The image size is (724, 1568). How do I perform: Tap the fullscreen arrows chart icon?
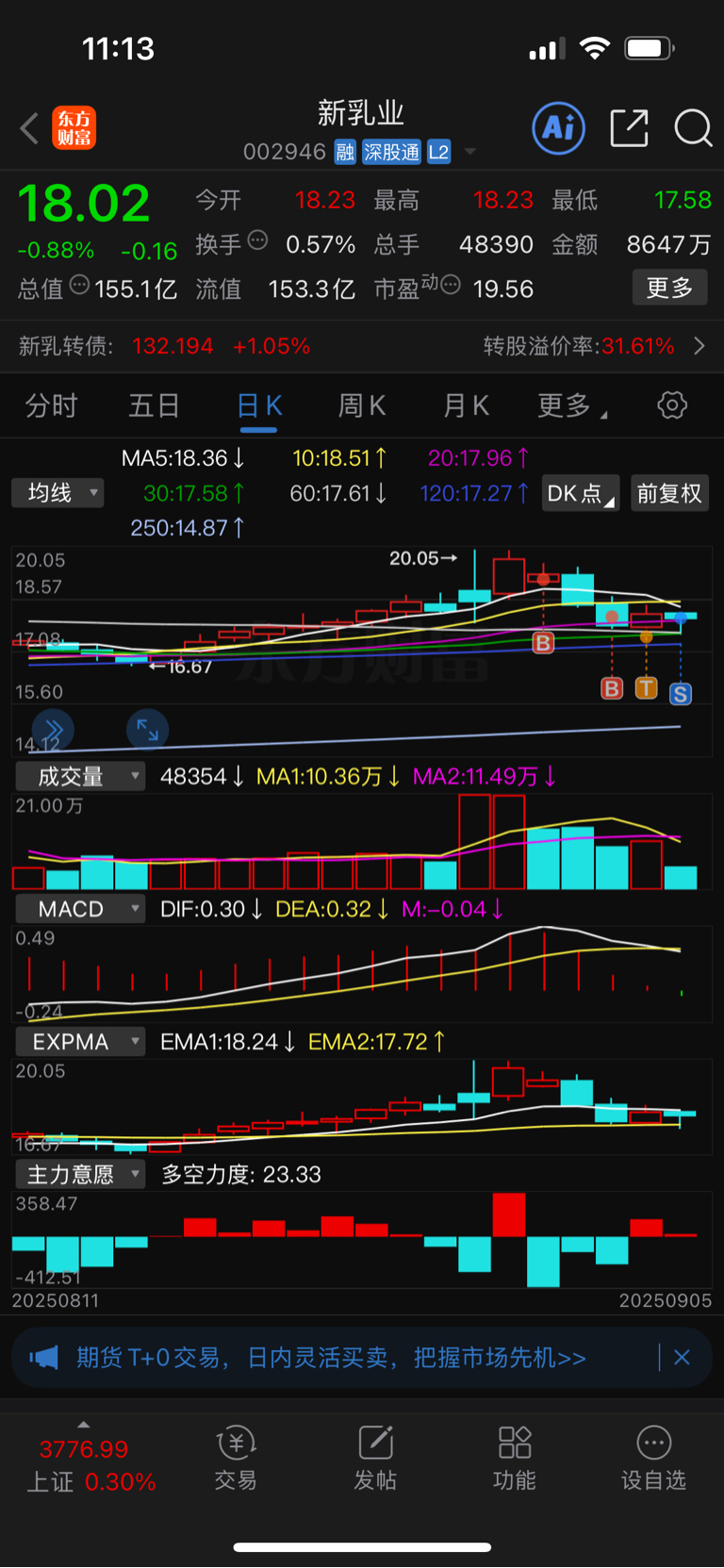click(x=148, y=729)
